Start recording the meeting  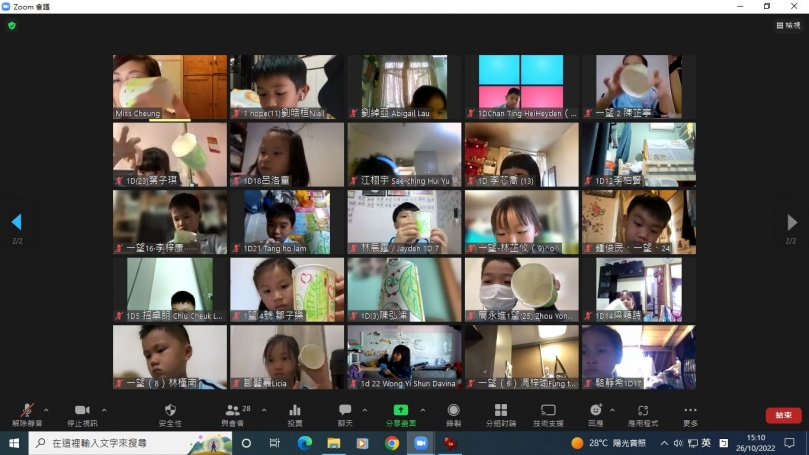[x=453, y=412]
